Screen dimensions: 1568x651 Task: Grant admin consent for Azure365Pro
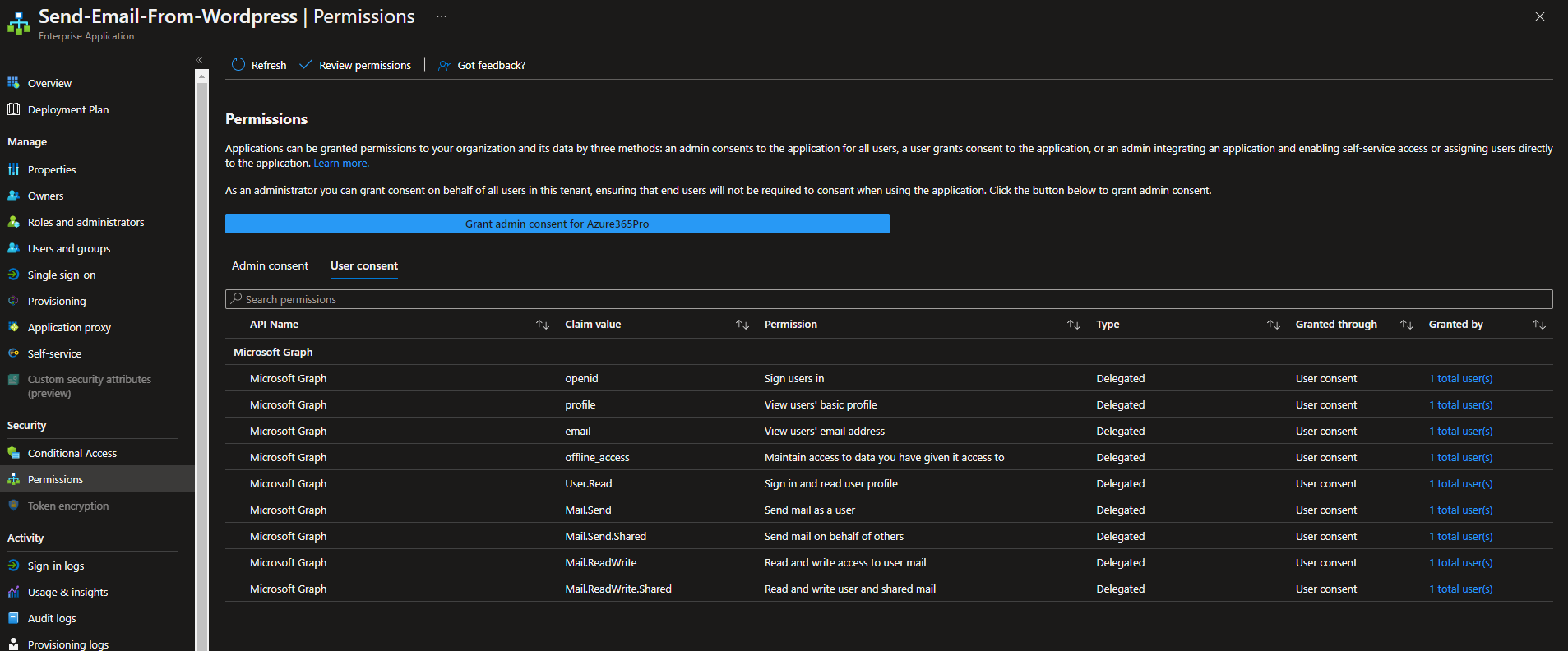coord(557,224)
